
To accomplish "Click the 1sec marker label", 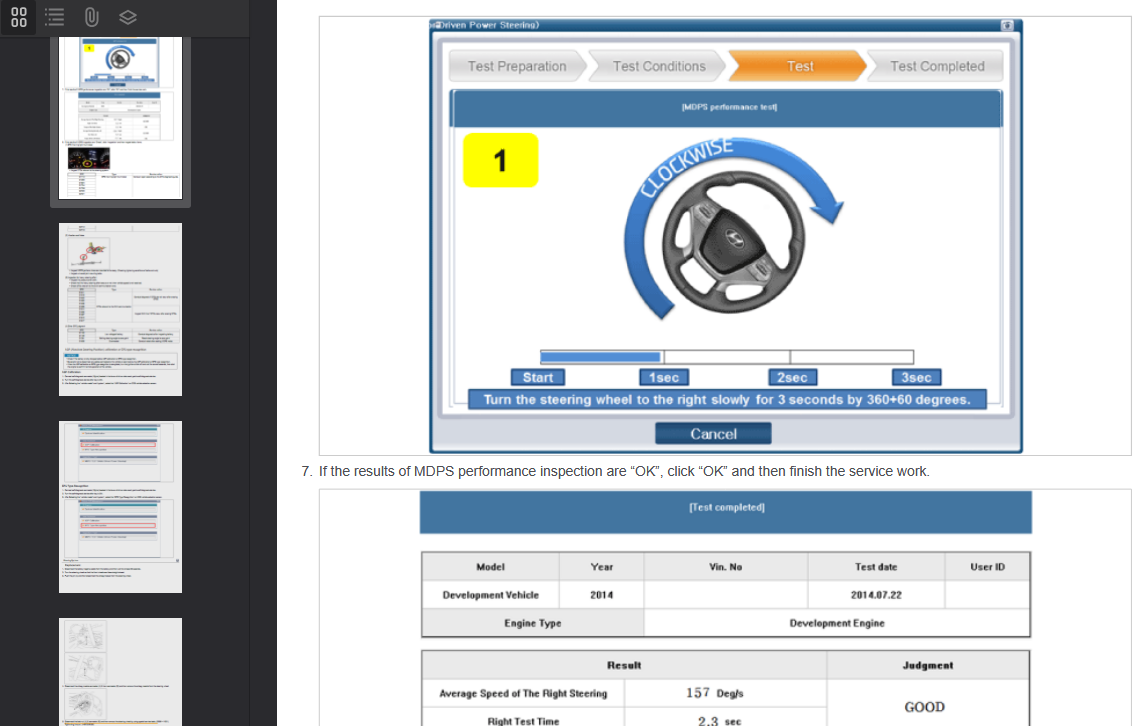I will click(664, 377).
